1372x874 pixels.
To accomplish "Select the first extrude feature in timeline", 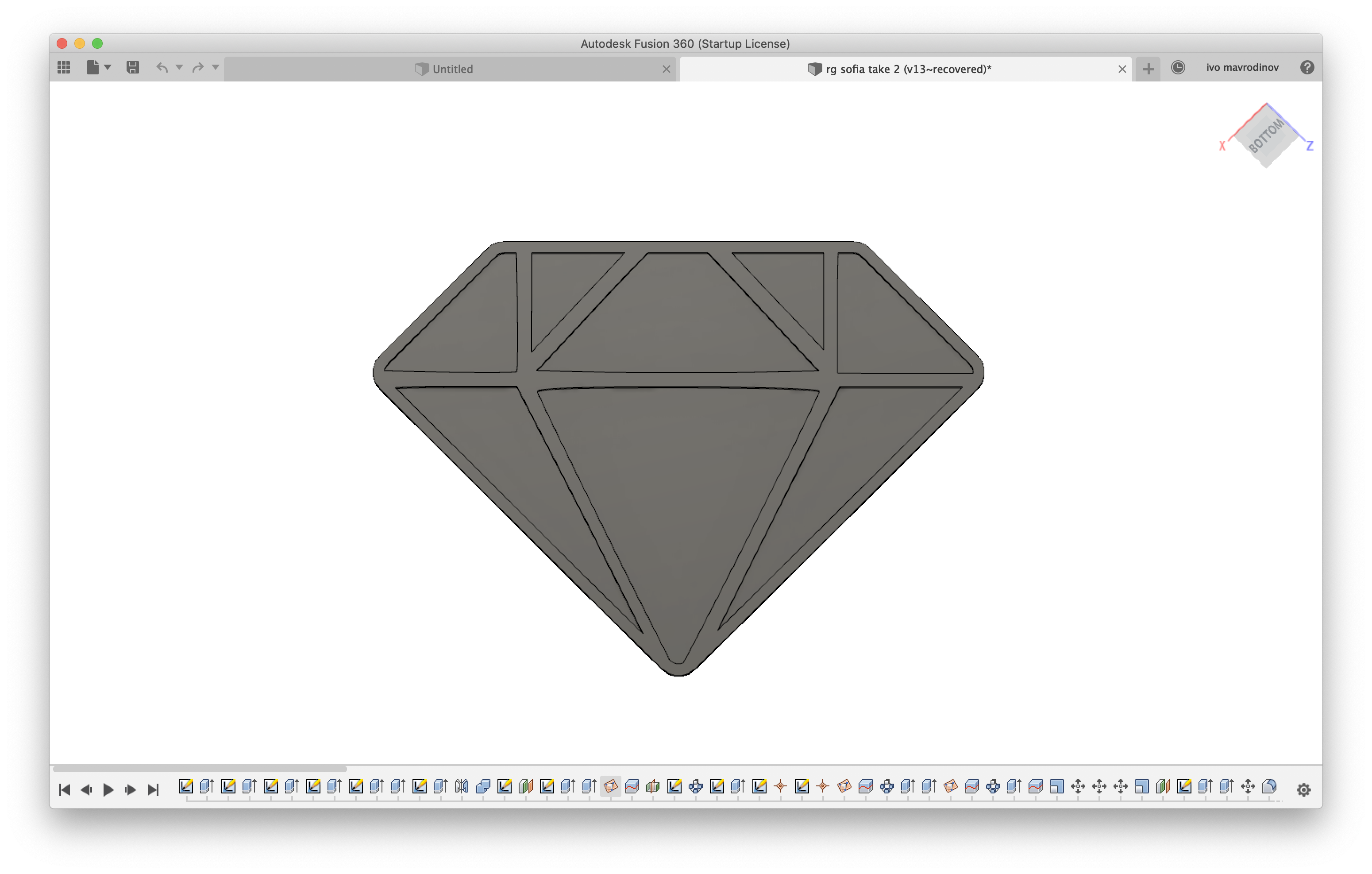I will point(207,786).
